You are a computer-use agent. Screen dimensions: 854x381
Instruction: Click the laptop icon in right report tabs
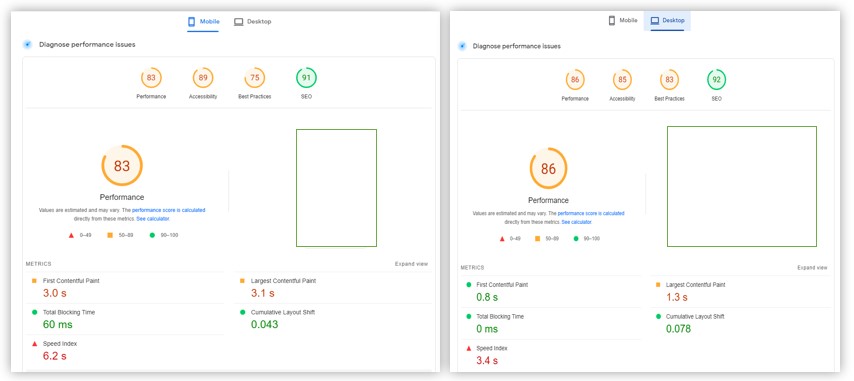pos(655,21)
